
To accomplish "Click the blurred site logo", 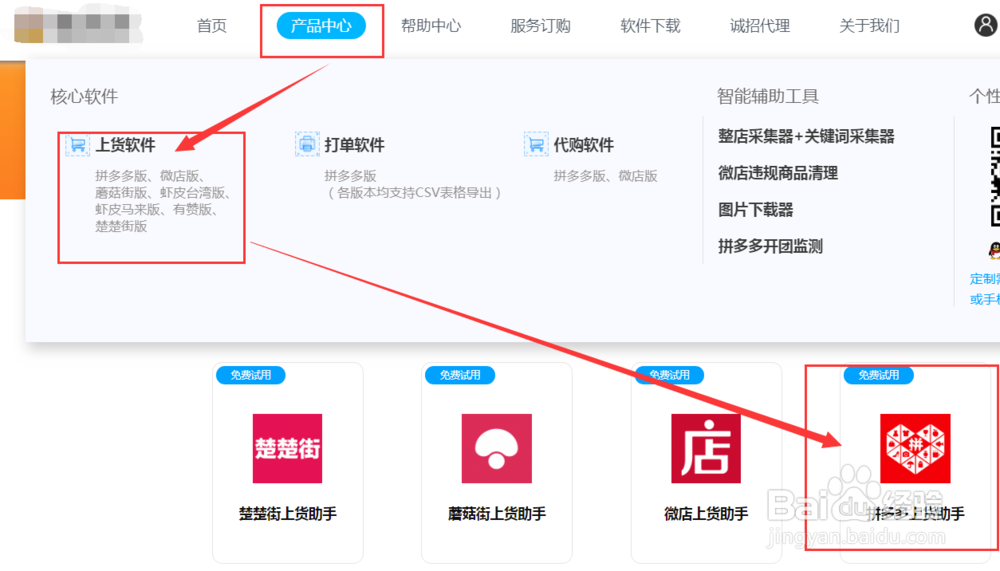I will click(78, 26).
